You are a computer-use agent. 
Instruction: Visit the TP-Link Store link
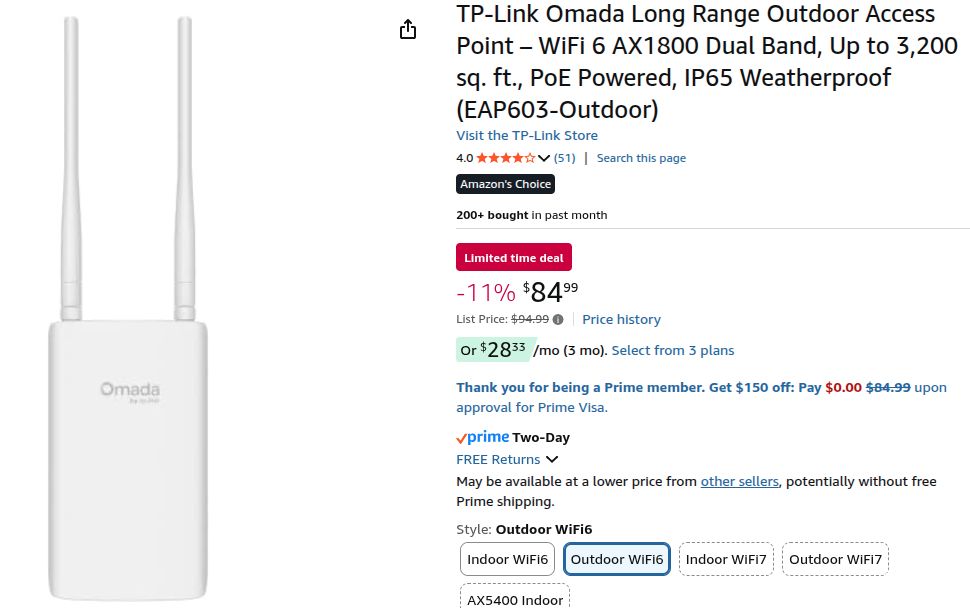click(527, 136)
